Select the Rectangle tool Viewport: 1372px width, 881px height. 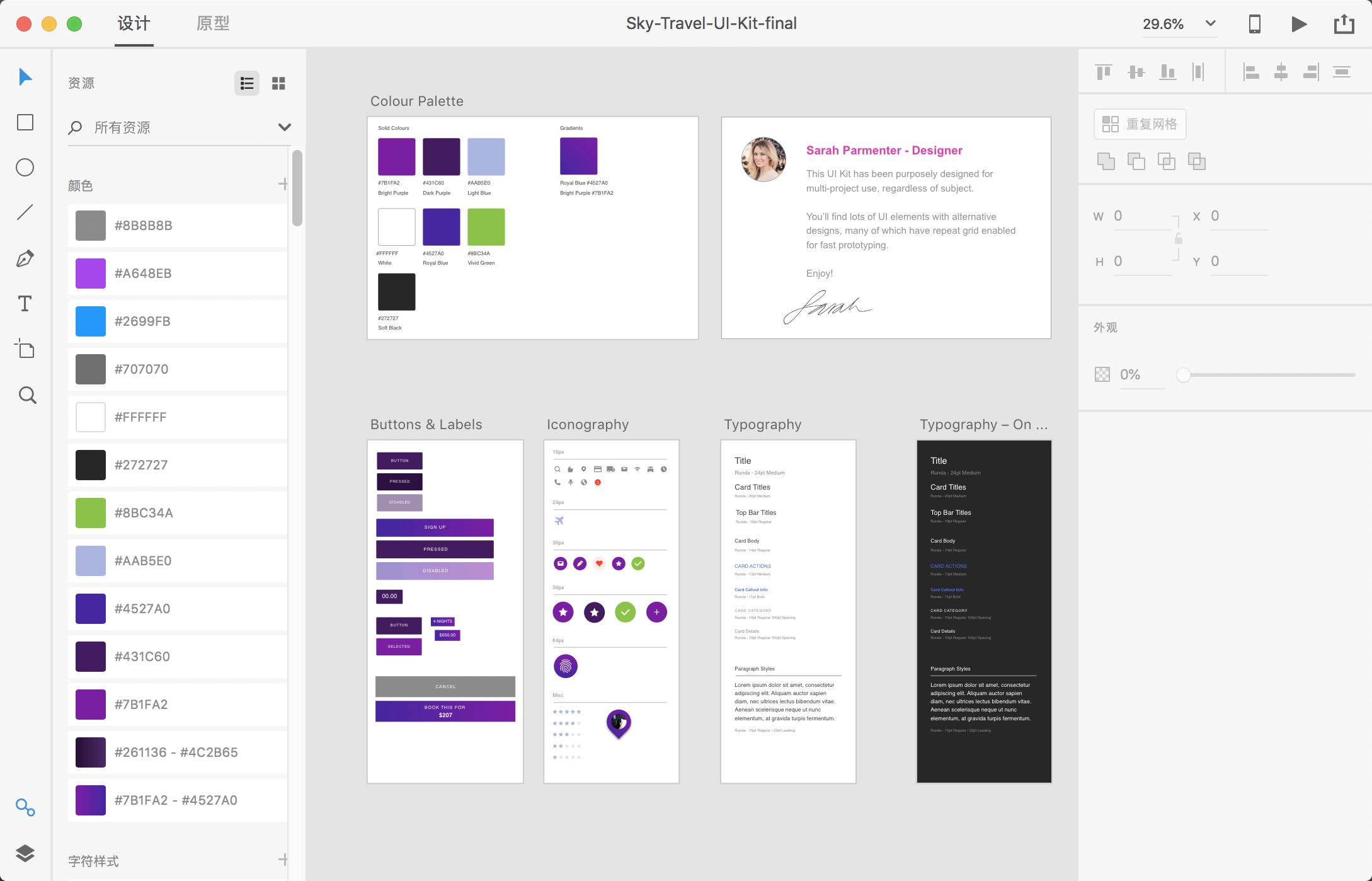coord(25,122)
